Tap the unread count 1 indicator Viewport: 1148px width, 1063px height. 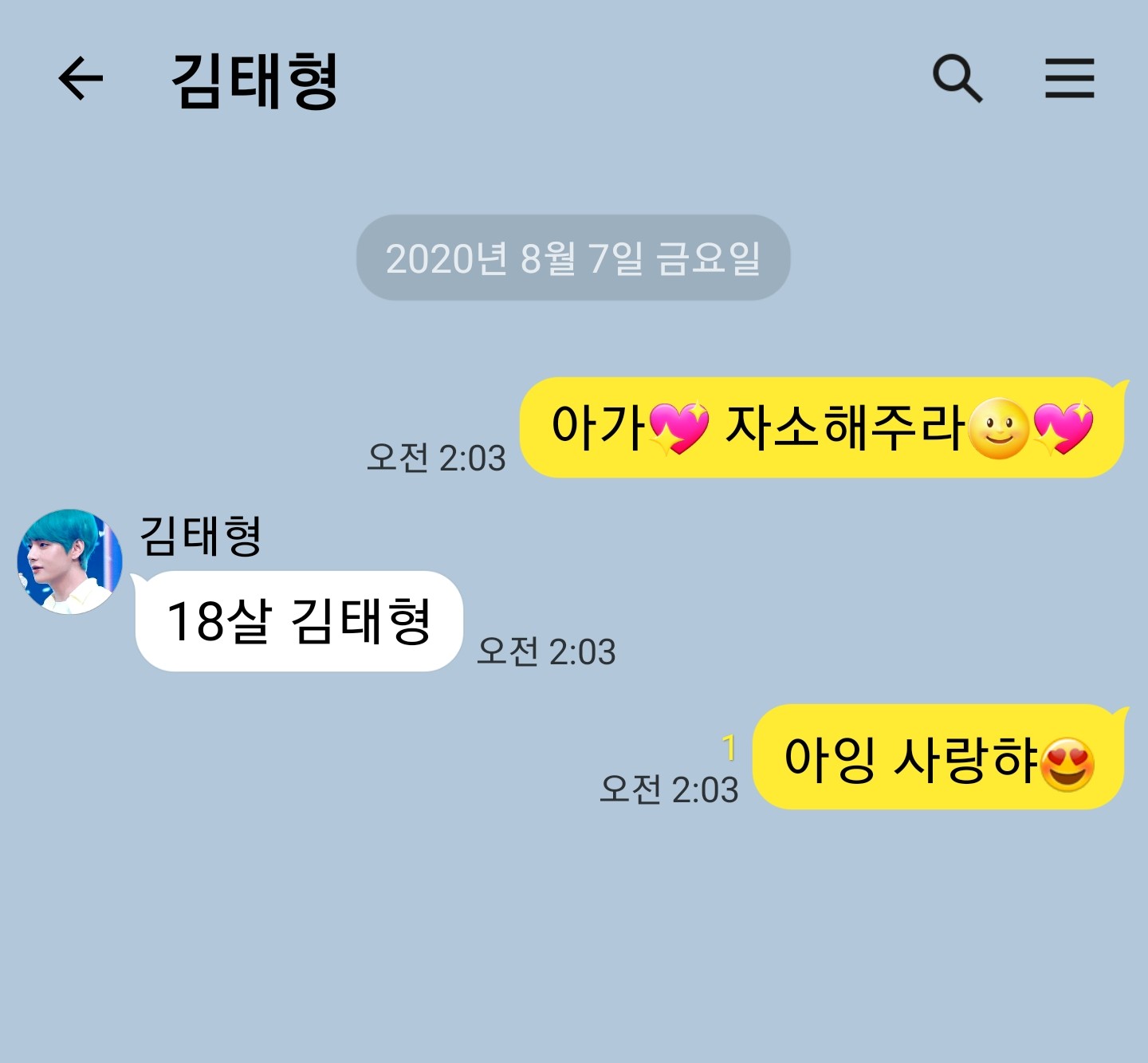coord(729,747)
